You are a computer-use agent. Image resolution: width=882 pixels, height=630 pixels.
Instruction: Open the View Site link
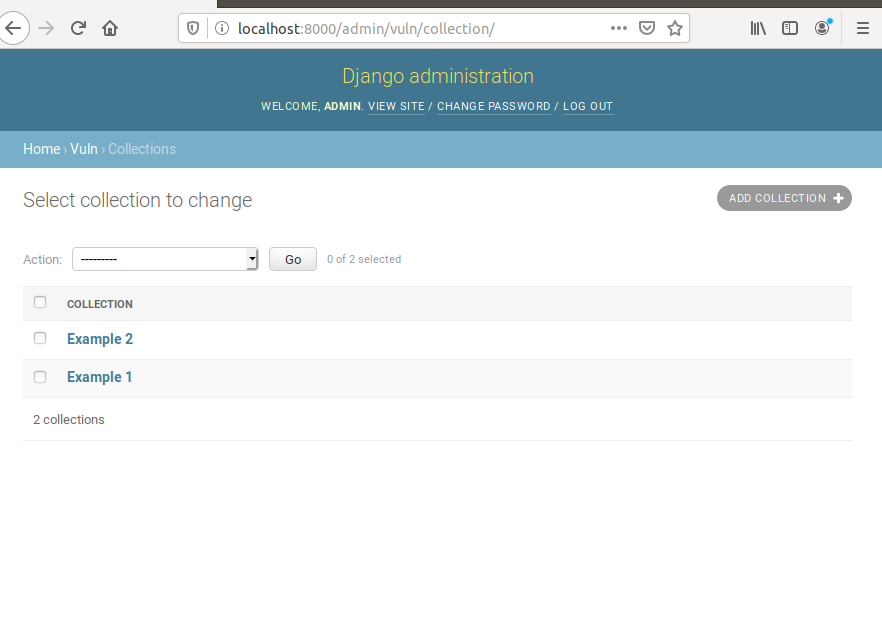[396, 106]
